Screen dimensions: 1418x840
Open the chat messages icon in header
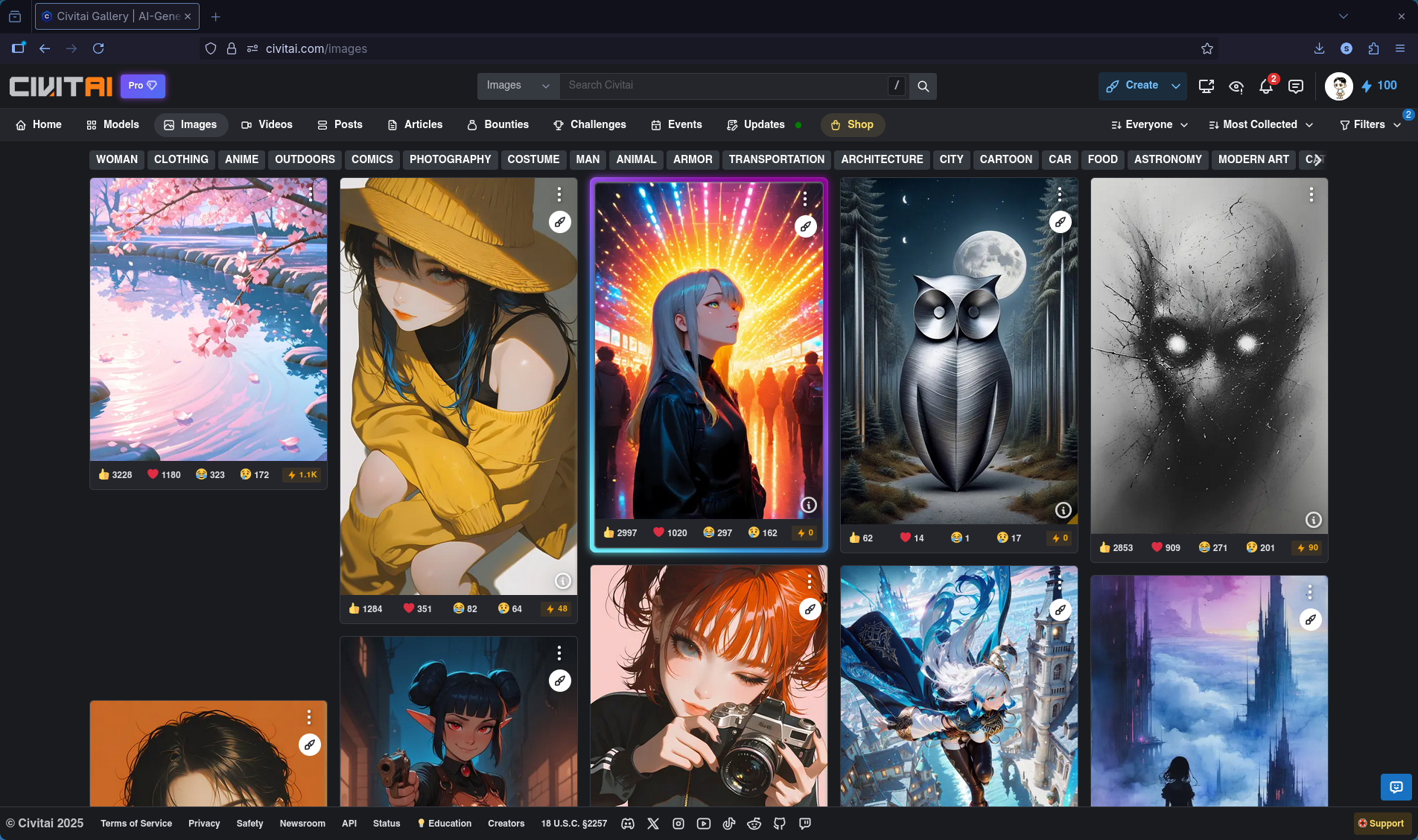(1296, 86)
